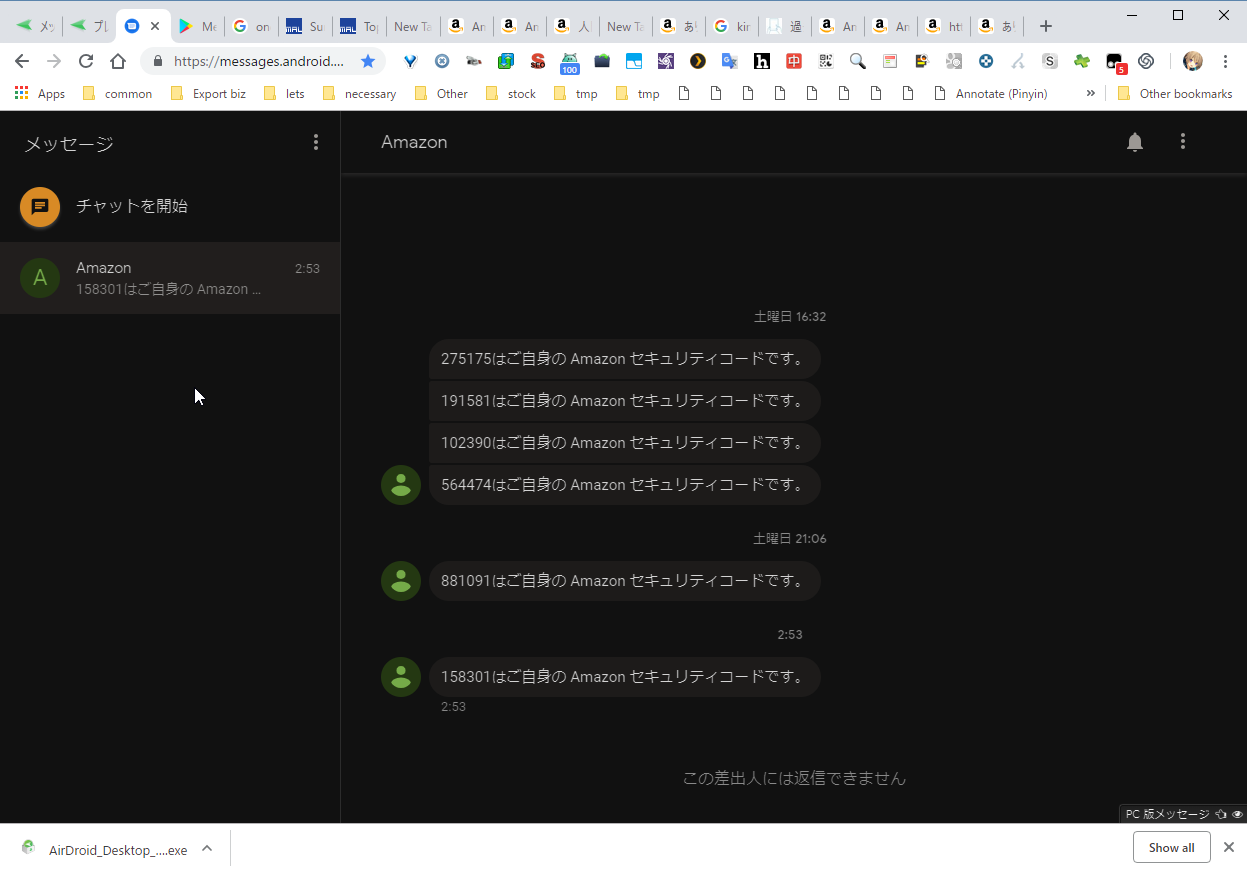Click the 275175 security code message
The height and width of the screenshot is (872, 1247).
(624, 359)
